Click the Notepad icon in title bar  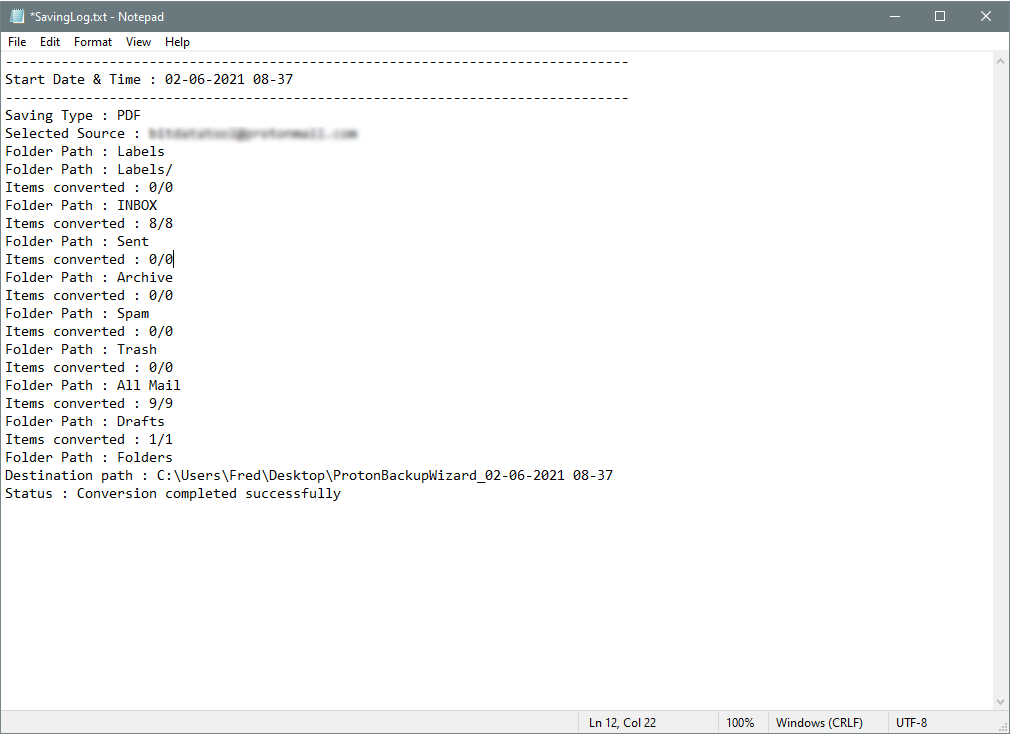17,16
